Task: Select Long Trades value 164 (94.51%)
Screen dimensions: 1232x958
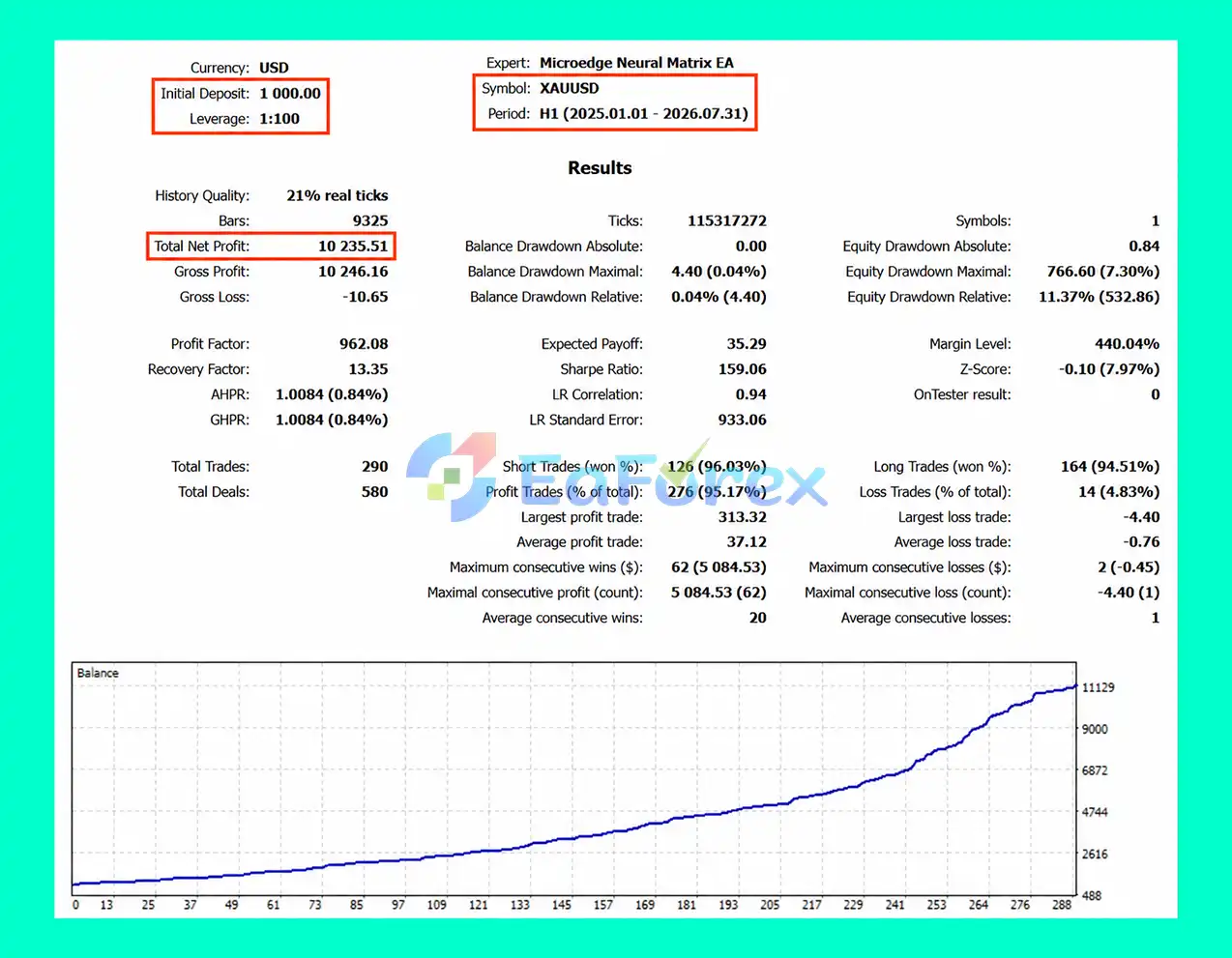Action: coord(1110,466)
